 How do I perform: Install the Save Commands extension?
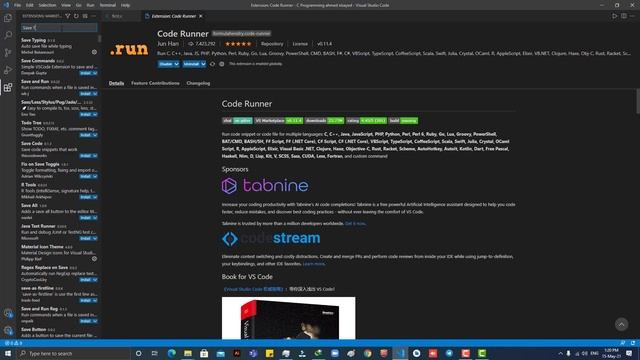[x=88, y=73]
